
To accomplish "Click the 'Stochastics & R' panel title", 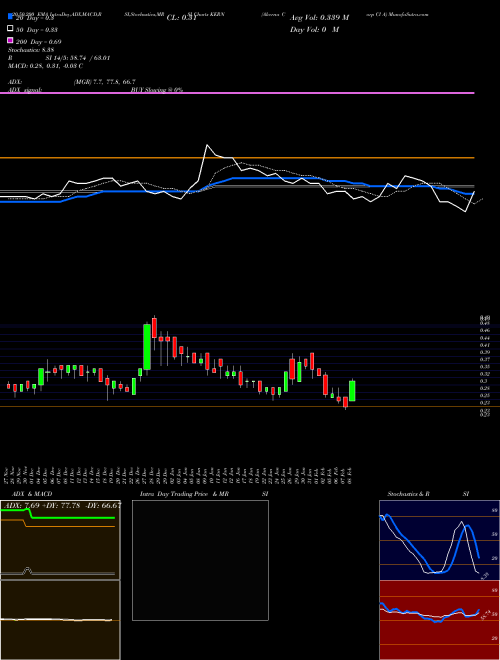I will click(408, 494).
